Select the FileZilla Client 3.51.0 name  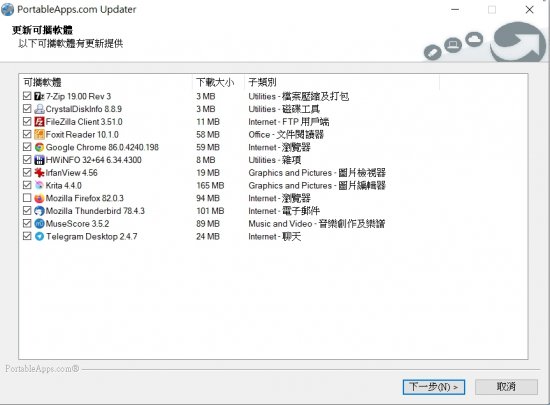coord(84,122)
